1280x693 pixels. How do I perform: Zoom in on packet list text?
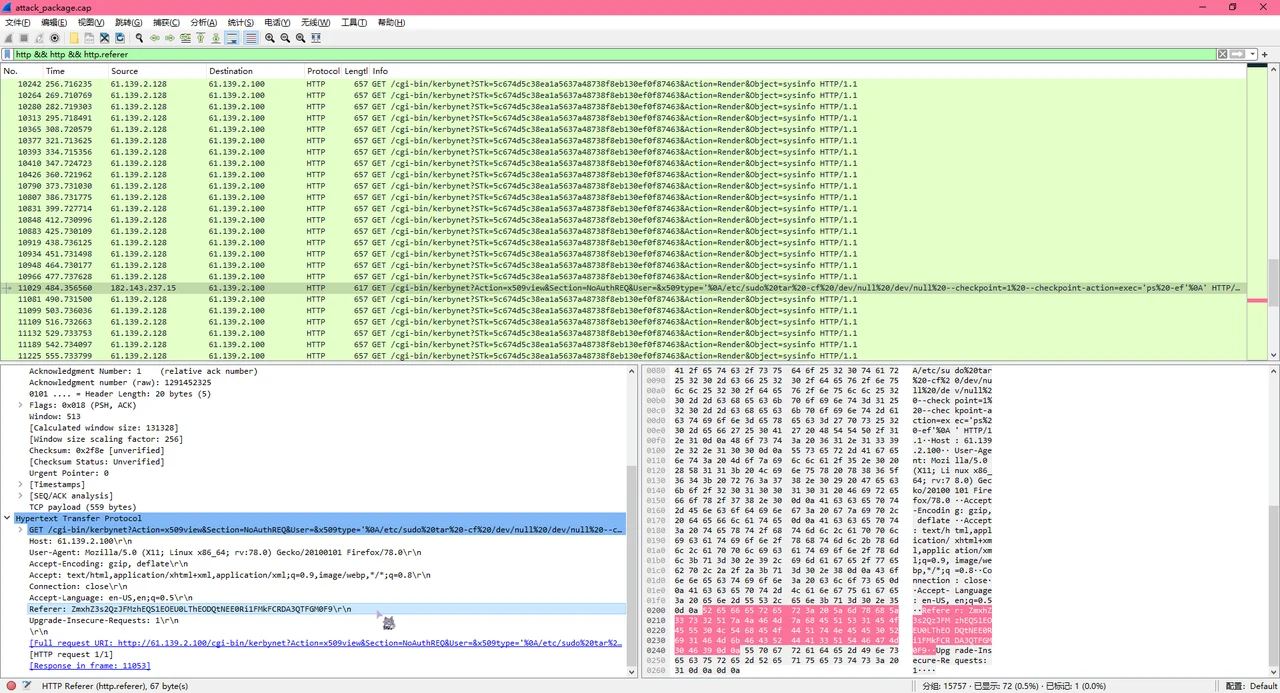[270, 38]
